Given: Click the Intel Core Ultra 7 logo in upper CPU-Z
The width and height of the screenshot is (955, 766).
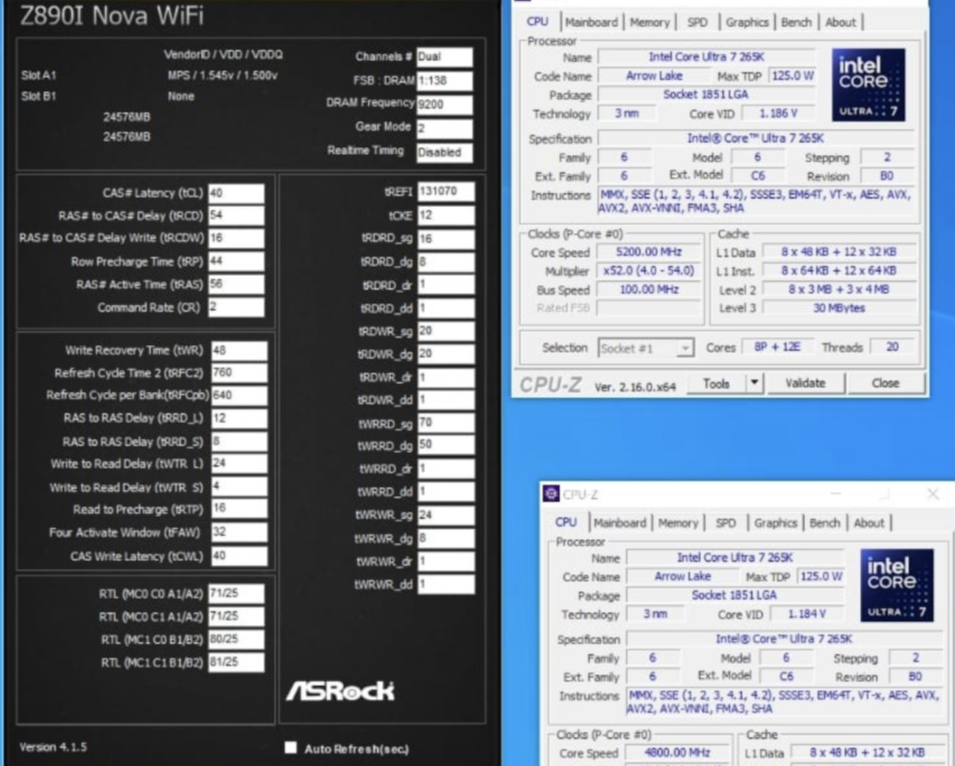Looking at the screenshot, I should tap(869, 85).
